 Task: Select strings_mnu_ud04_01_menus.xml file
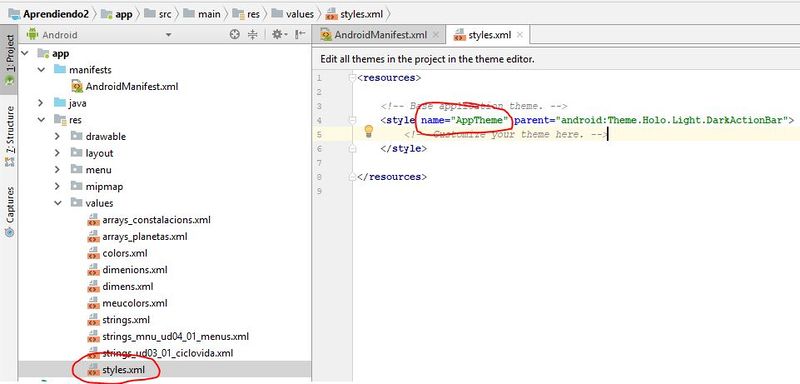(176, 337)
